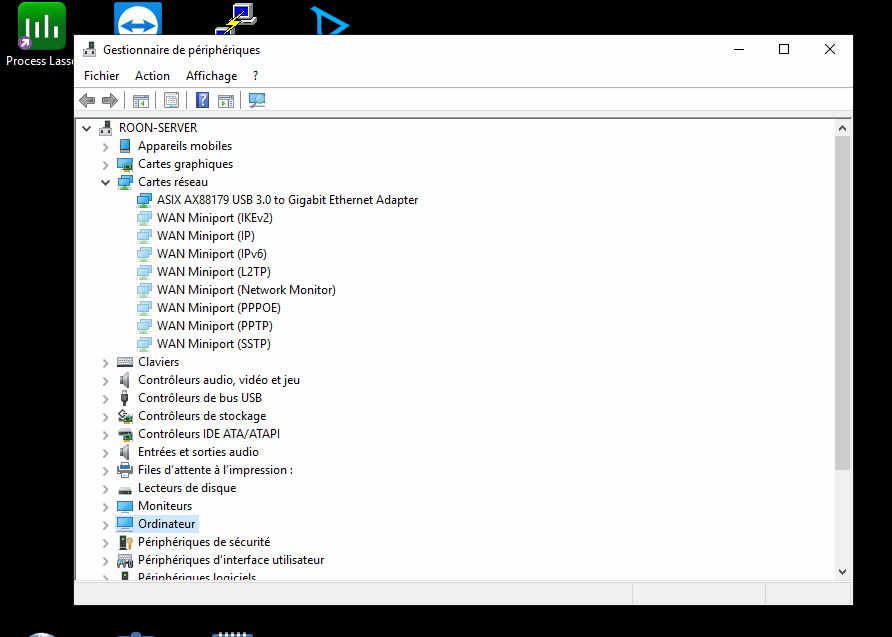The width and height of the screenshot is (892, 637).
Task: Expand Périphériques de sécurité chevron
Action: click(105, 543)
